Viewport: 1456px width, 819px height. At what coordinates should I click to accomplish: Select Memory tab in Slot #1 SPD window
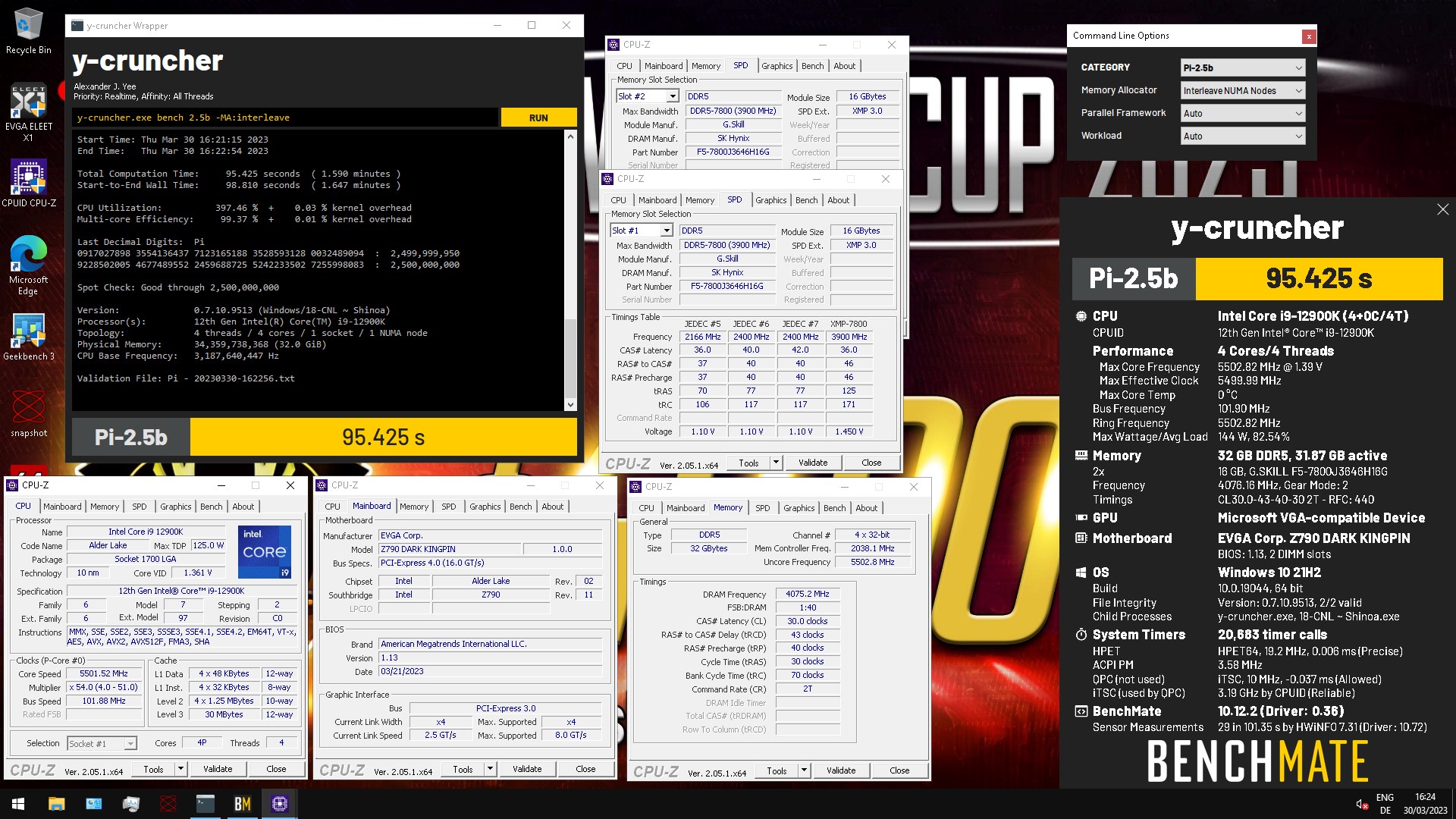tap(700, 200)
